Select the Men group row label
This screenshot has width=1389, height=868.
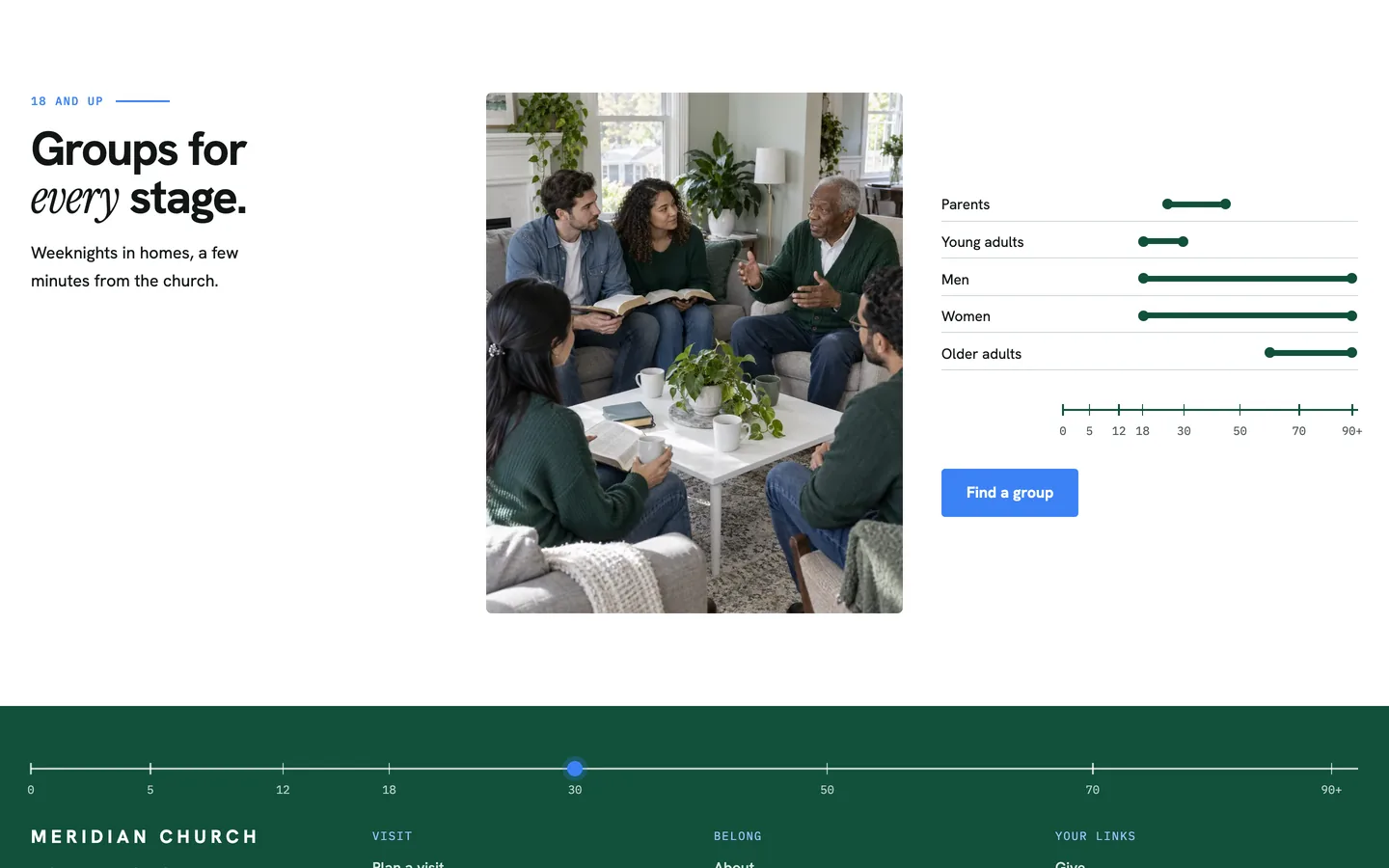(955, 280)
